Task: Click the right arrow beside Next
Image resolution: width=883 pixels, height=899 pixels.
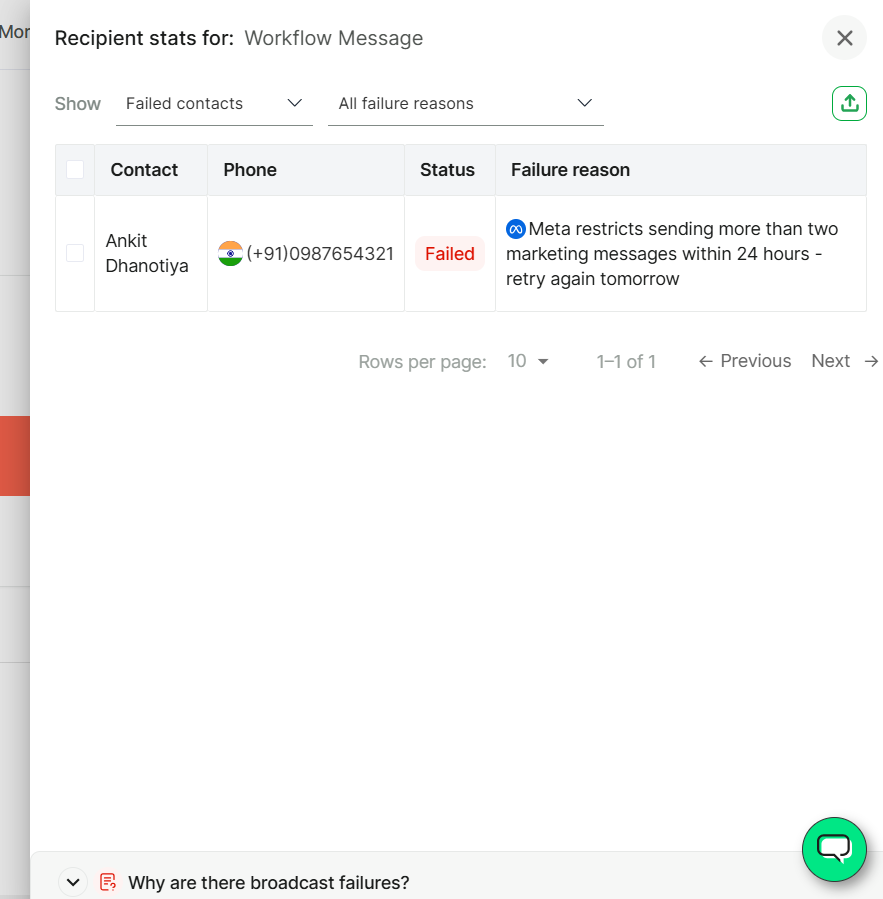Action: 871,361
